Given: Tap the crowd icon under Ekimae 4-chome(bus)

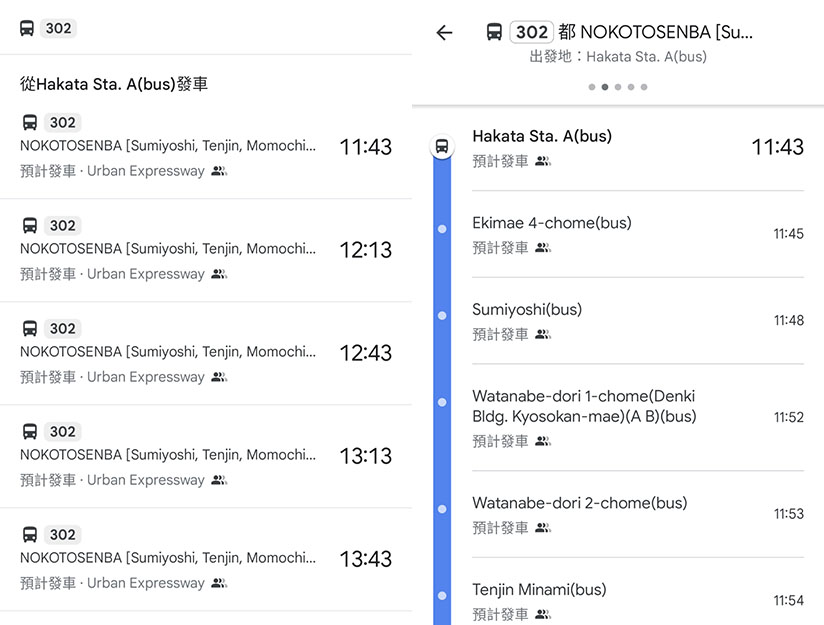Looking at the screenshot, I should pyautogui.click(x=543, y=248).
